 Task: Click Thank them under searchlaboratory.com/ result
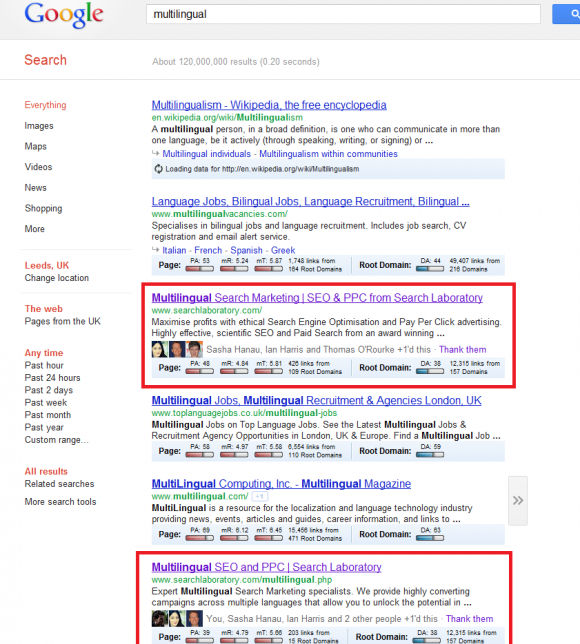[463, 350]
